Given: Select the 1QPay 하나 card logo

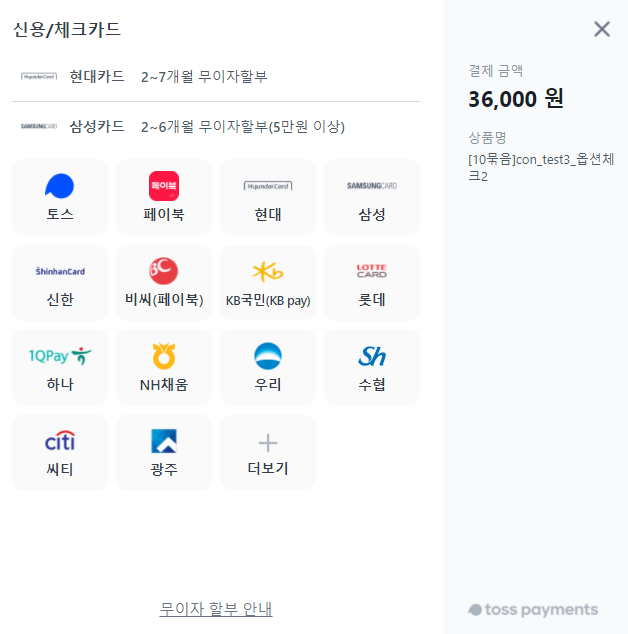Looking at the screenshot, I should (60, 356).
